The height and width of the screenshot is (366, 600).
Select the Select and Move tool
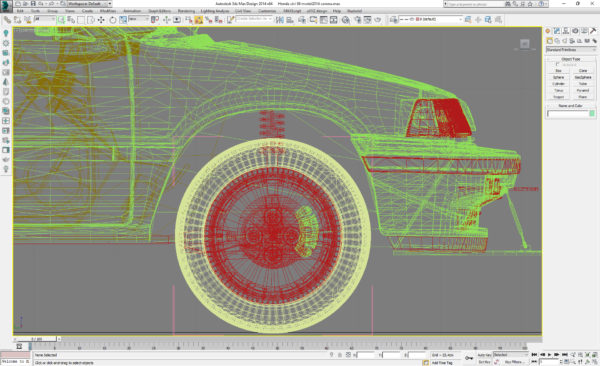tap(101, 20)
